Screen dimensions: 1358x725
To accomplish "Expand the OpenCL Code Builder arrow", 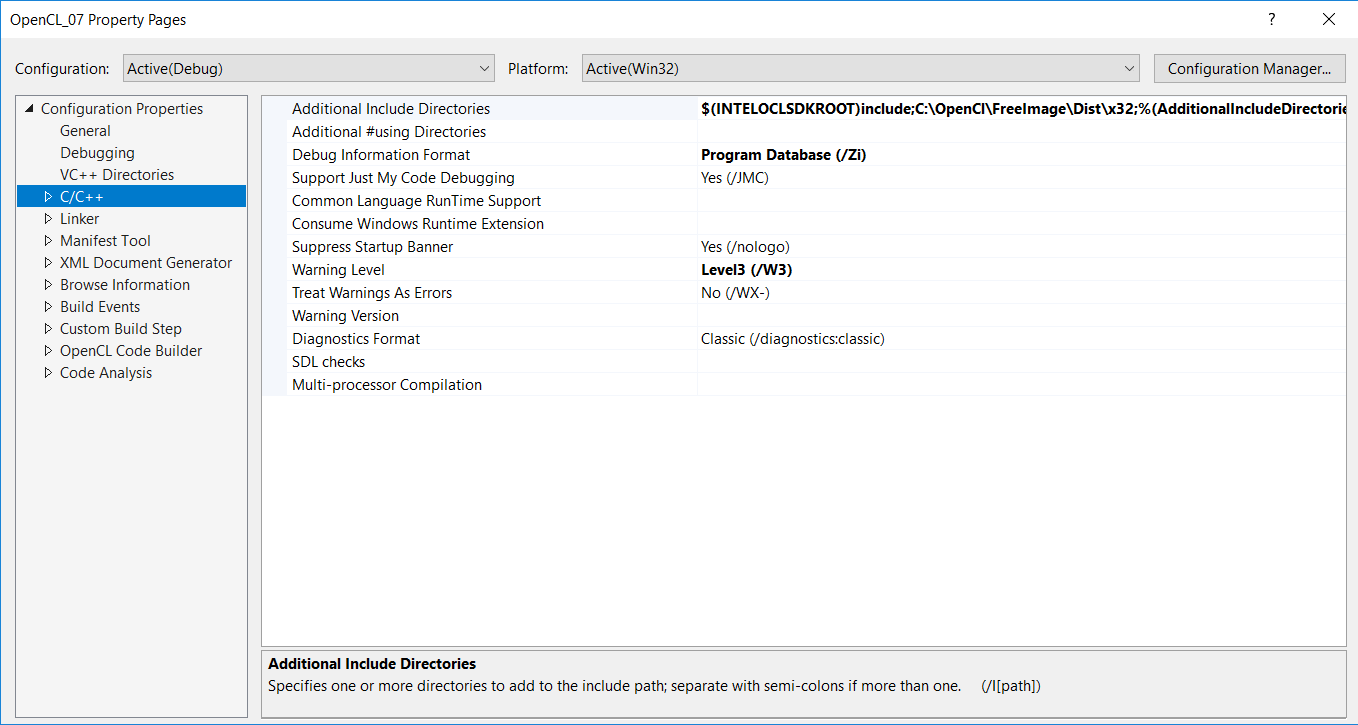I will 48,351.
